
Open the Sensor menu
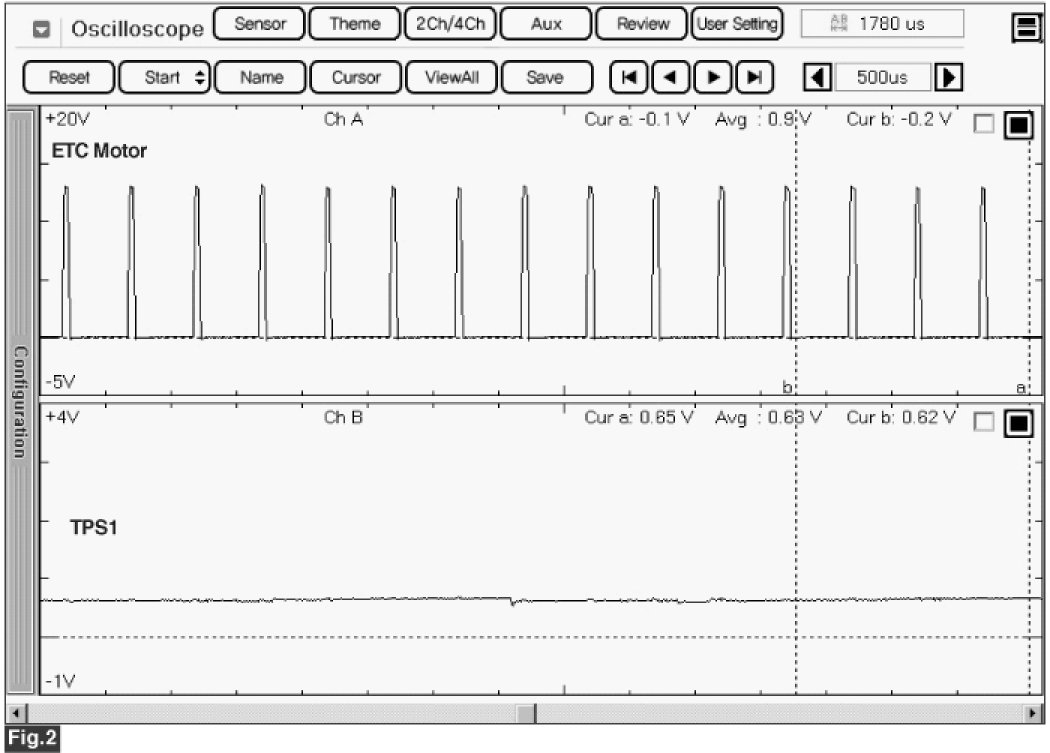click(259, 24)
